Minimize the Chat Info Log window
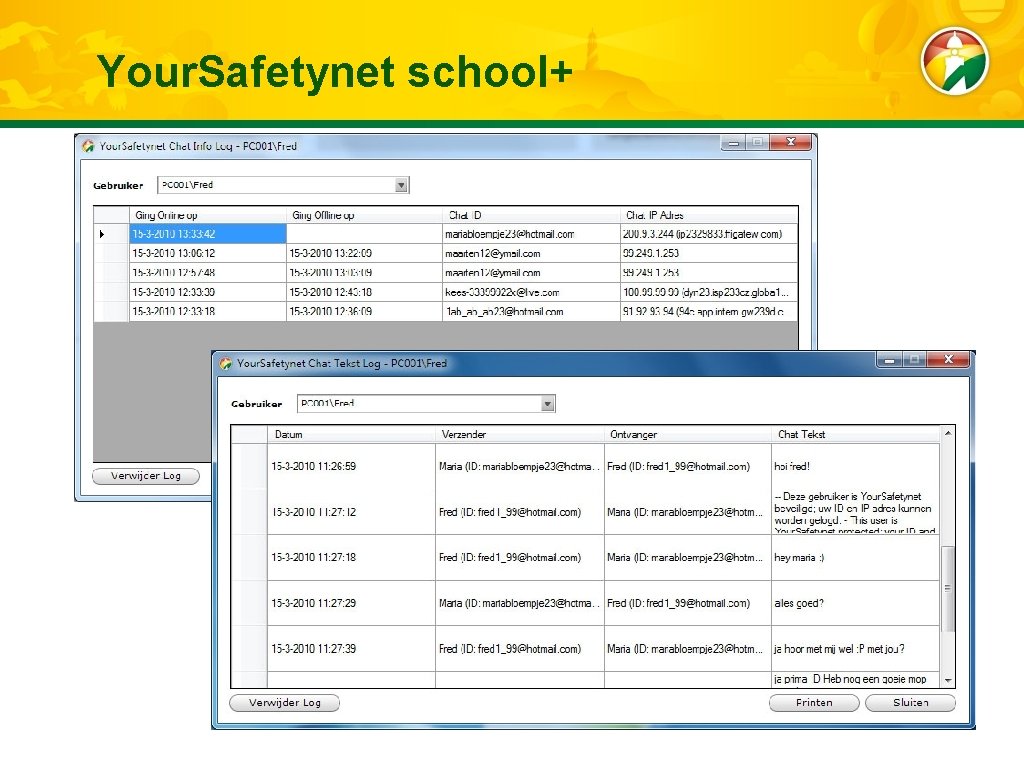Screen dimensions: 1024x768 pos(733,142)
